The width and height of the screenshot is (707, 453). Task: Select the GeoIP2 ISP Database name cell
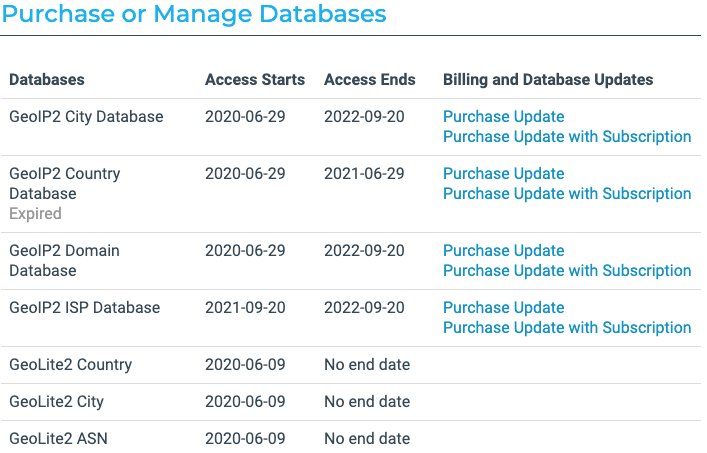(x=85, y=308)
